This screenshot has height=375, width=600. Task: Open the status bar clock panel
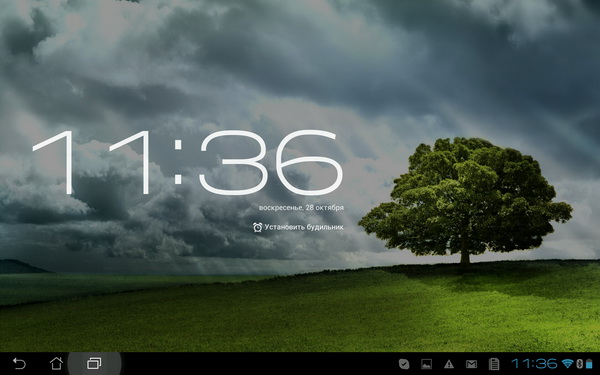534,364
